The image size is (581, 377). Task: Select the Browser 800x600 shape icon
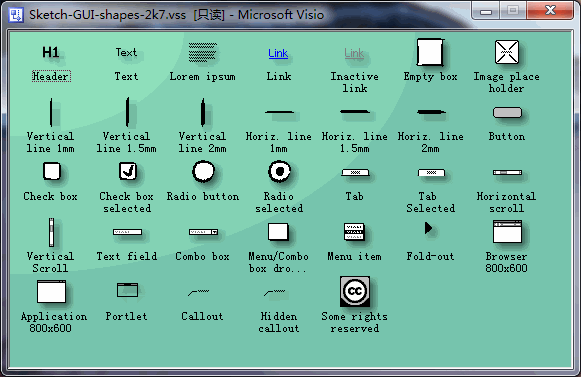click(x=507, y=232)
